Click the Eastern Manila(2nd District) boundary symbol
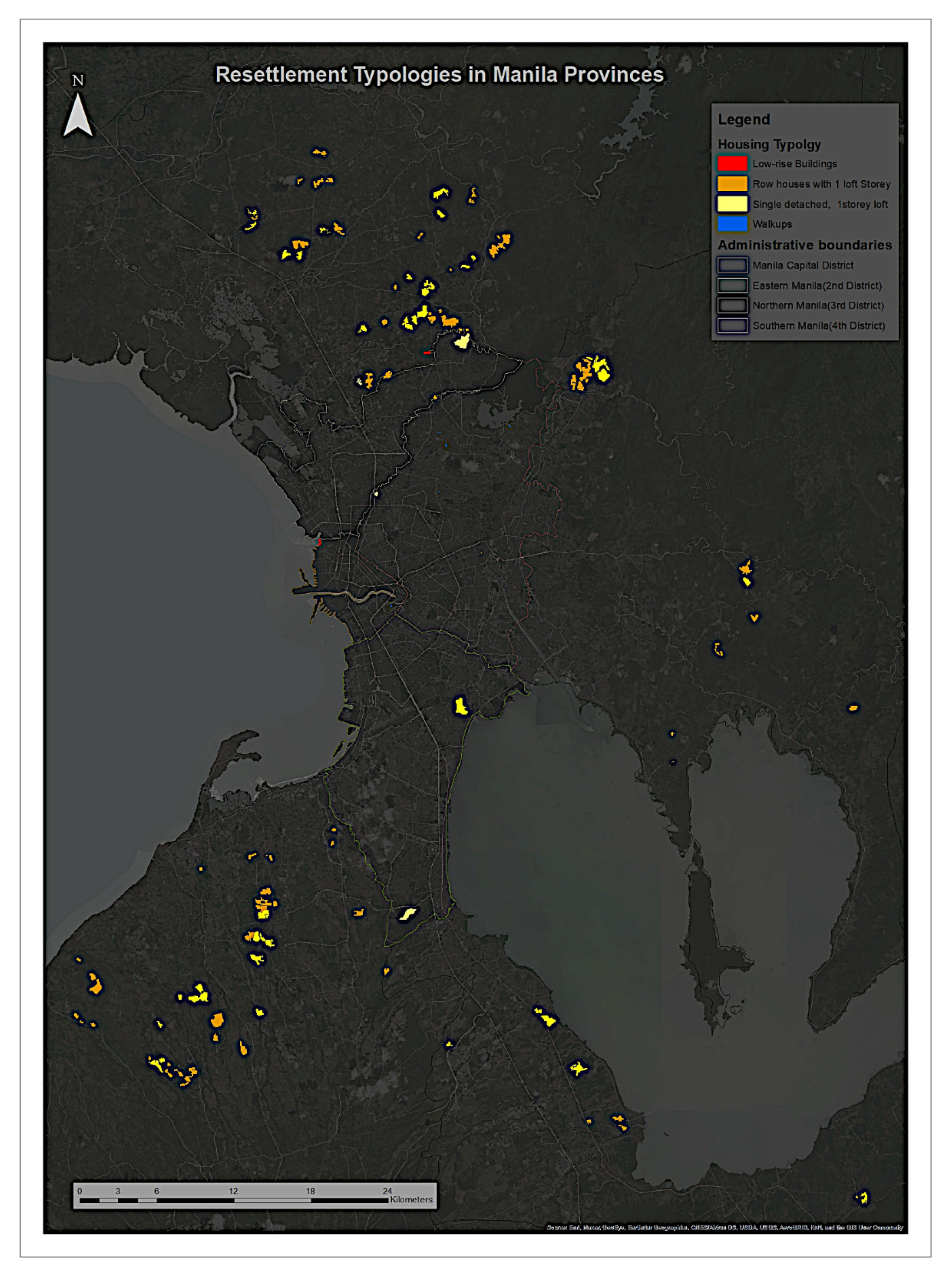The image size is (952, 1273). [x=732, y=285]
